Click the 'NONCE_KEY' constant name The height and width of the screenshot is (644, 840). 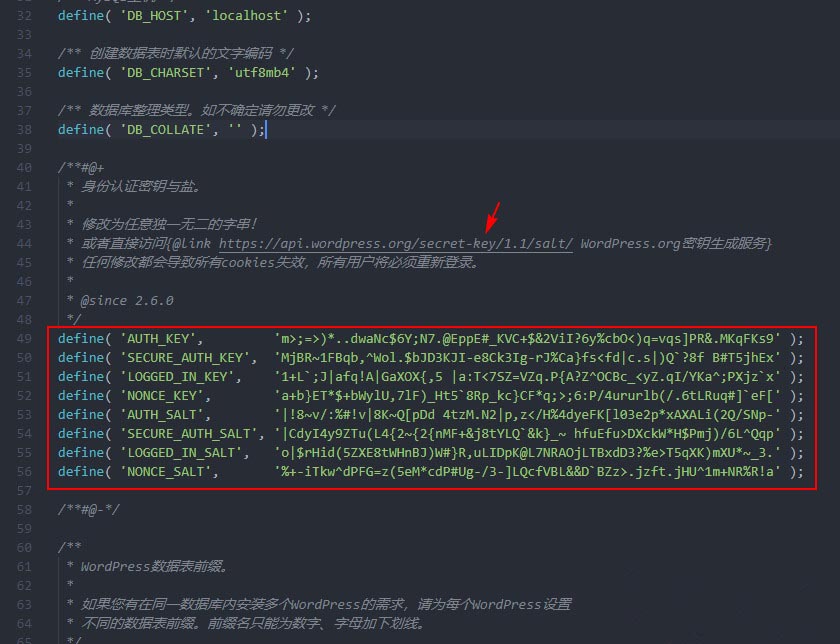coord(161,395)
